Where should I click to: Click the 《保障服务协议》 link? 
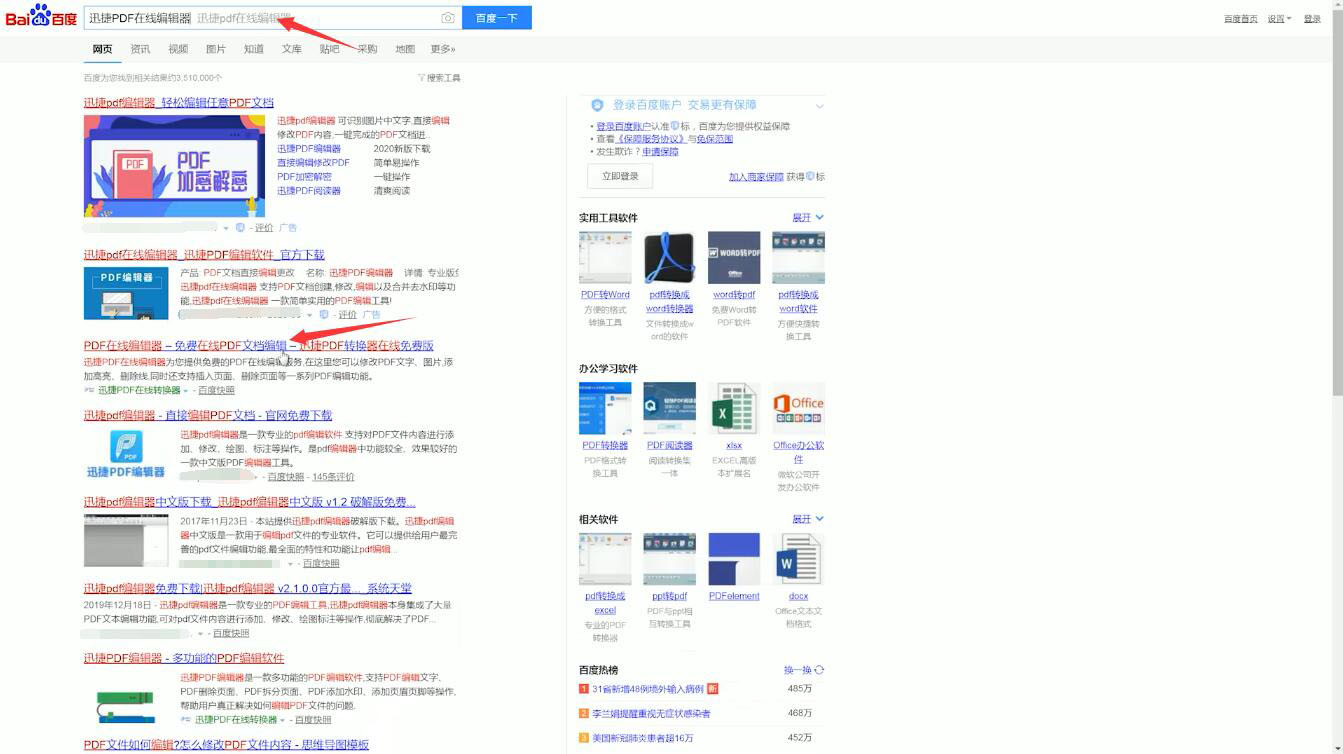tap(649, 140)
